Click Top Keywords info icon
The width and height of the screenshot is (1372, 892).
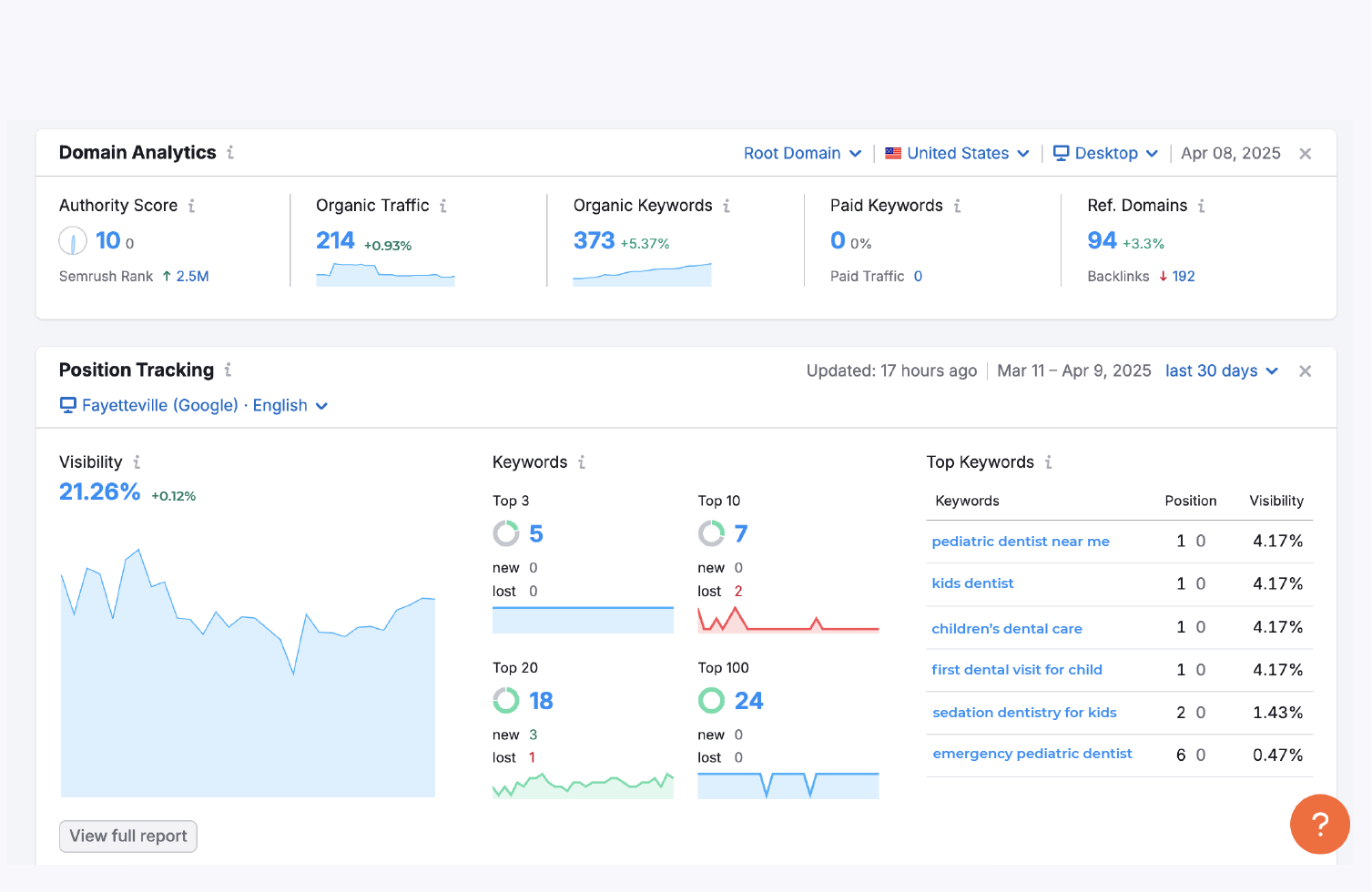coord(1048,462)
